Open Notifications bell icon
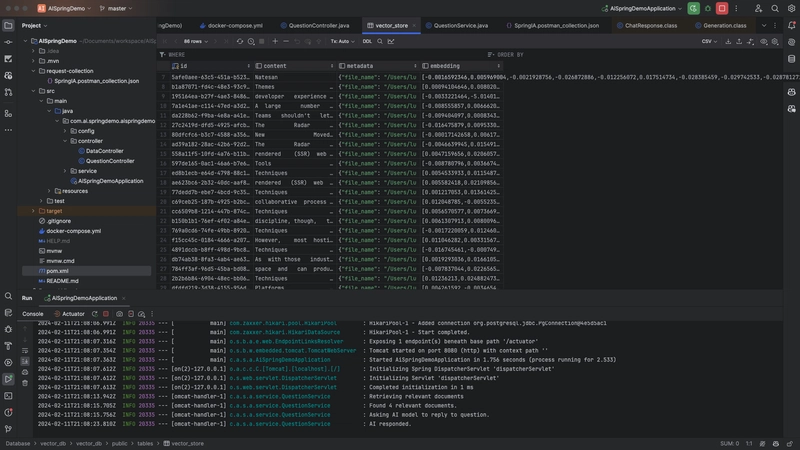The image size is (800, 450). point(791,25)
